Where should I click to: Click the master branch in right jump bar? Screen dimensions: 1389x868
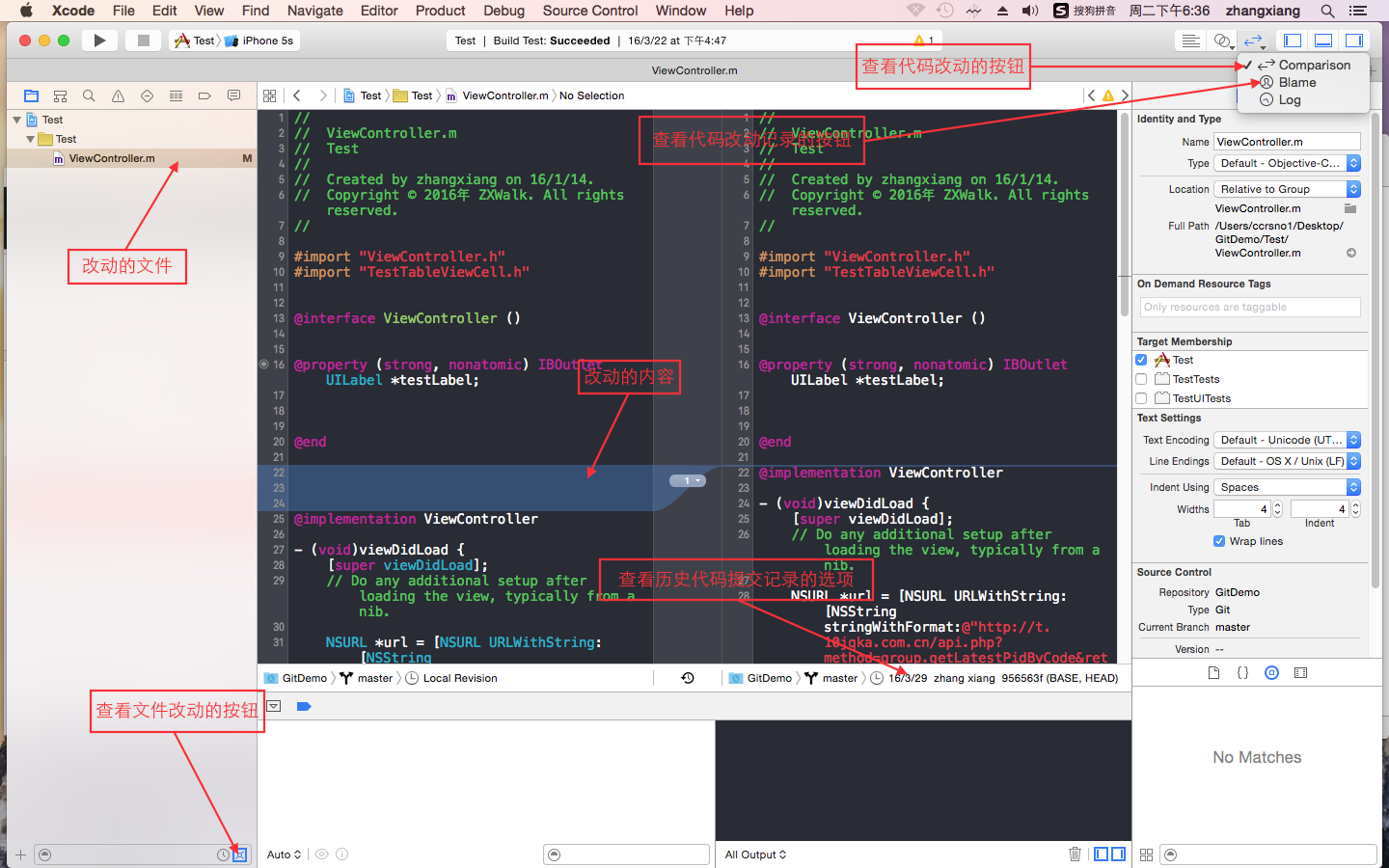(831, 678)
